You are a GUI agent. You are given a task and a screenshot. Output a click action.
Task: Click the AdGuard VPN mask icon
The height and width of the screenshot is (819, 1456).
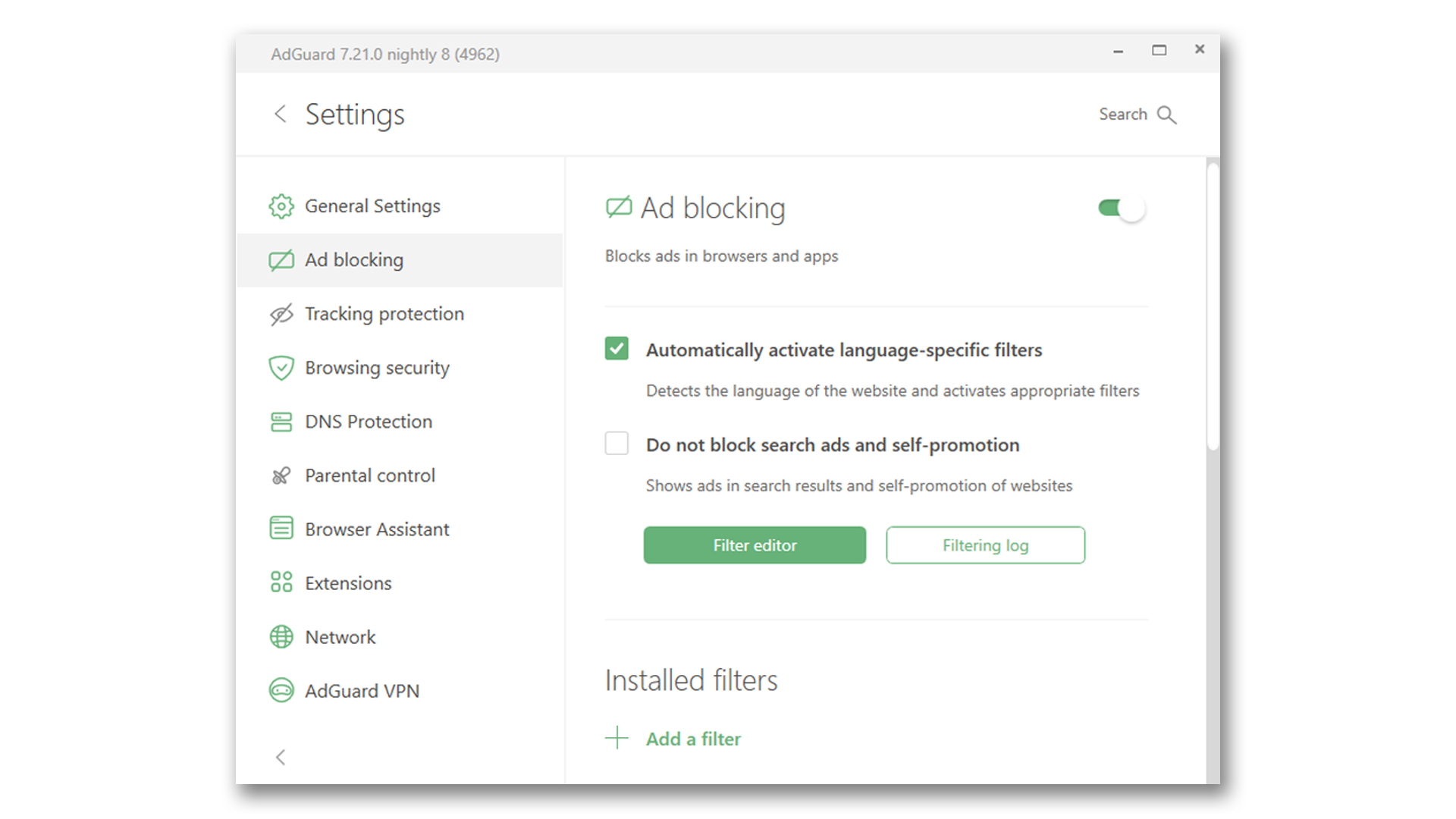click(281, 690)
